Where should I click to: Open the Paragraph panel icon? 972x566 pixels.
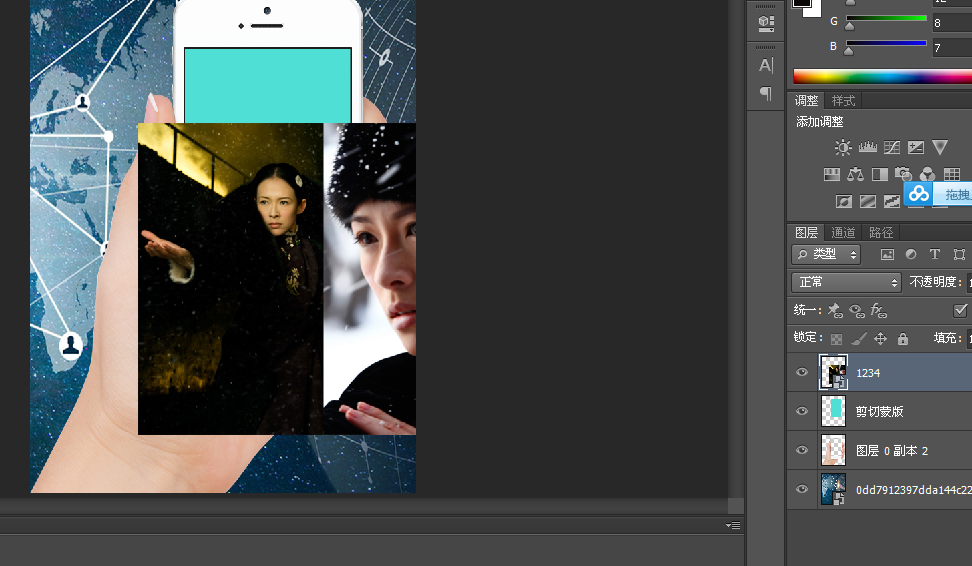(x=766, y=94)
